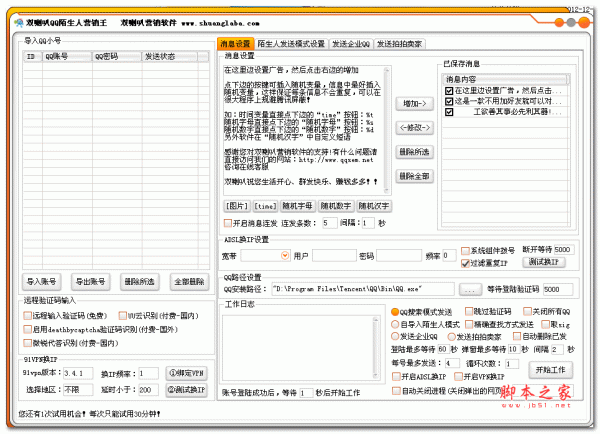Click 开始工作 button

(551, 370)
